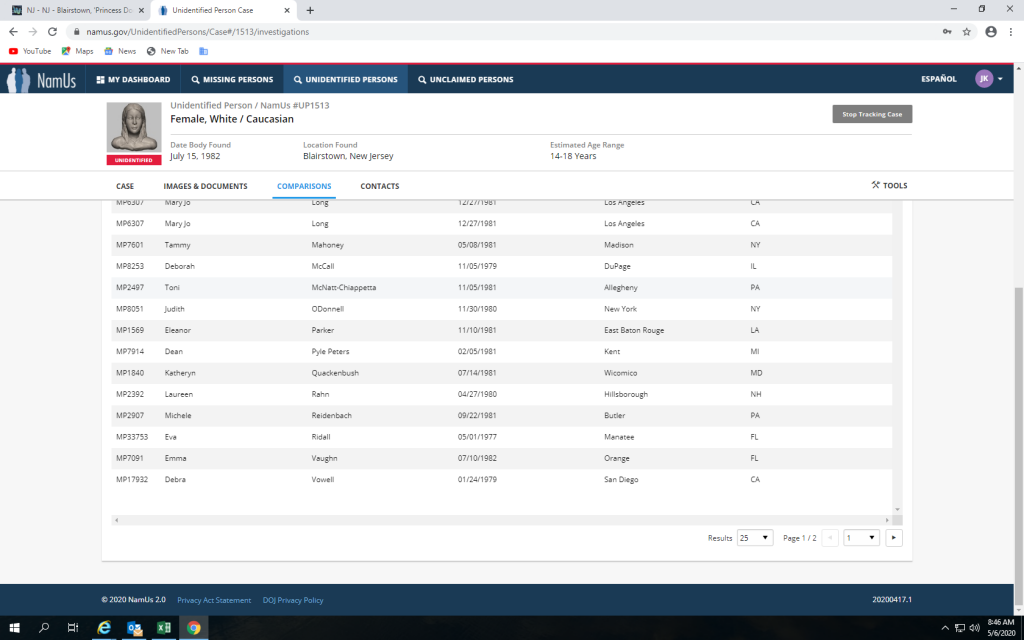Open Missing Persons search menu
The image size is (1024, 640).
231,79
